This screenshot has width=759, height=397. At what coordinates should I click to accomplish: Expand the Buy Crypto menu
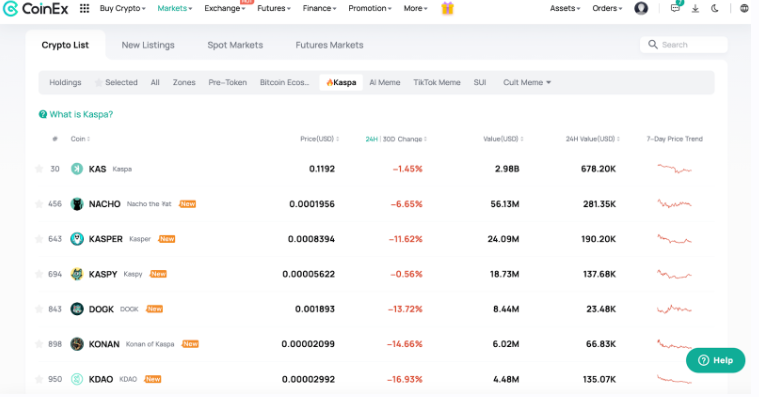[x=122, y=8]
